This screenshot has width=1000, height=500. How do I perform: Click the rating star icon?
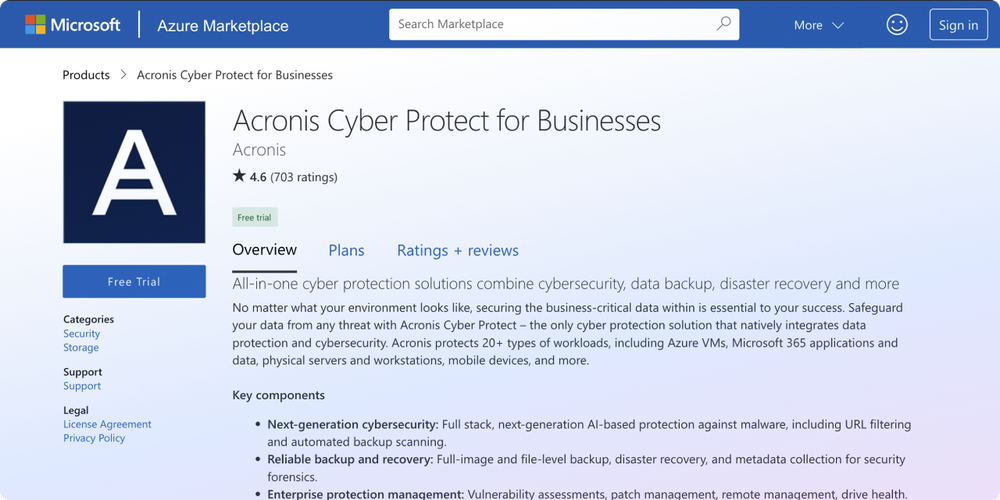click(x=239, y=176)
